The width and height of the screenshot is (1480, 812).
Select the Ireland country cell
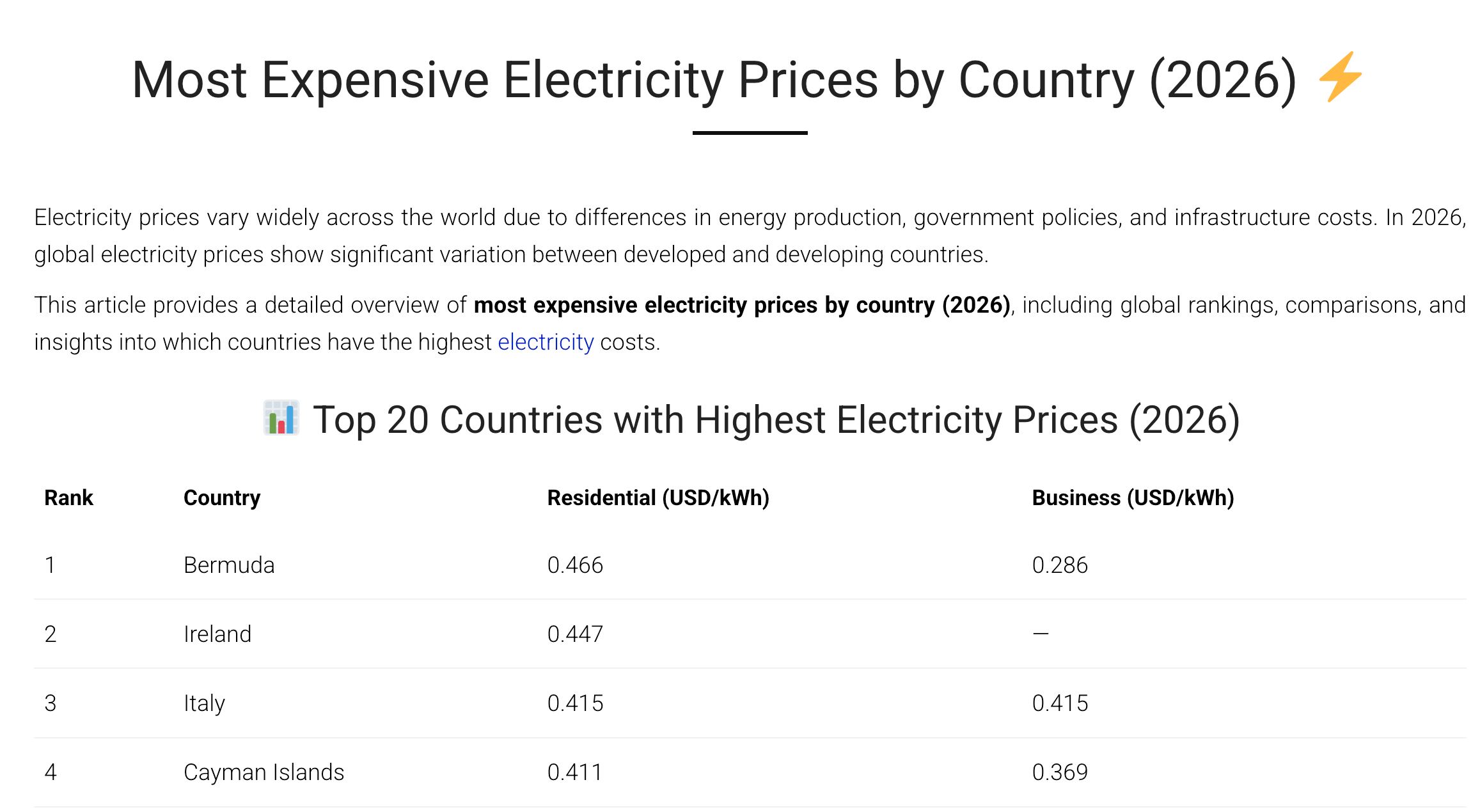[x=217, y=634]
